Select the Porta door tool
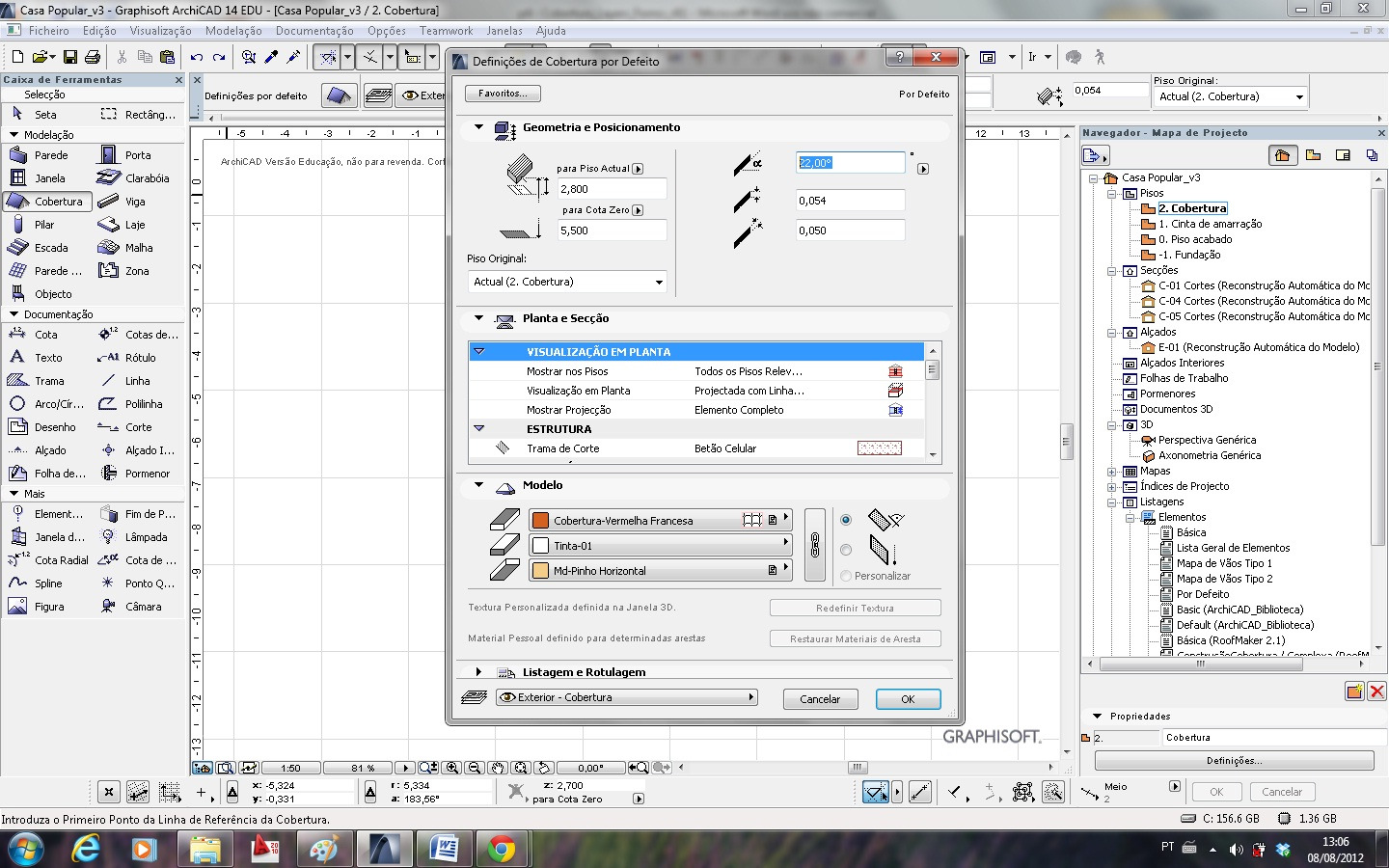Screen dimensions: 1389x868 coord(137,154)
